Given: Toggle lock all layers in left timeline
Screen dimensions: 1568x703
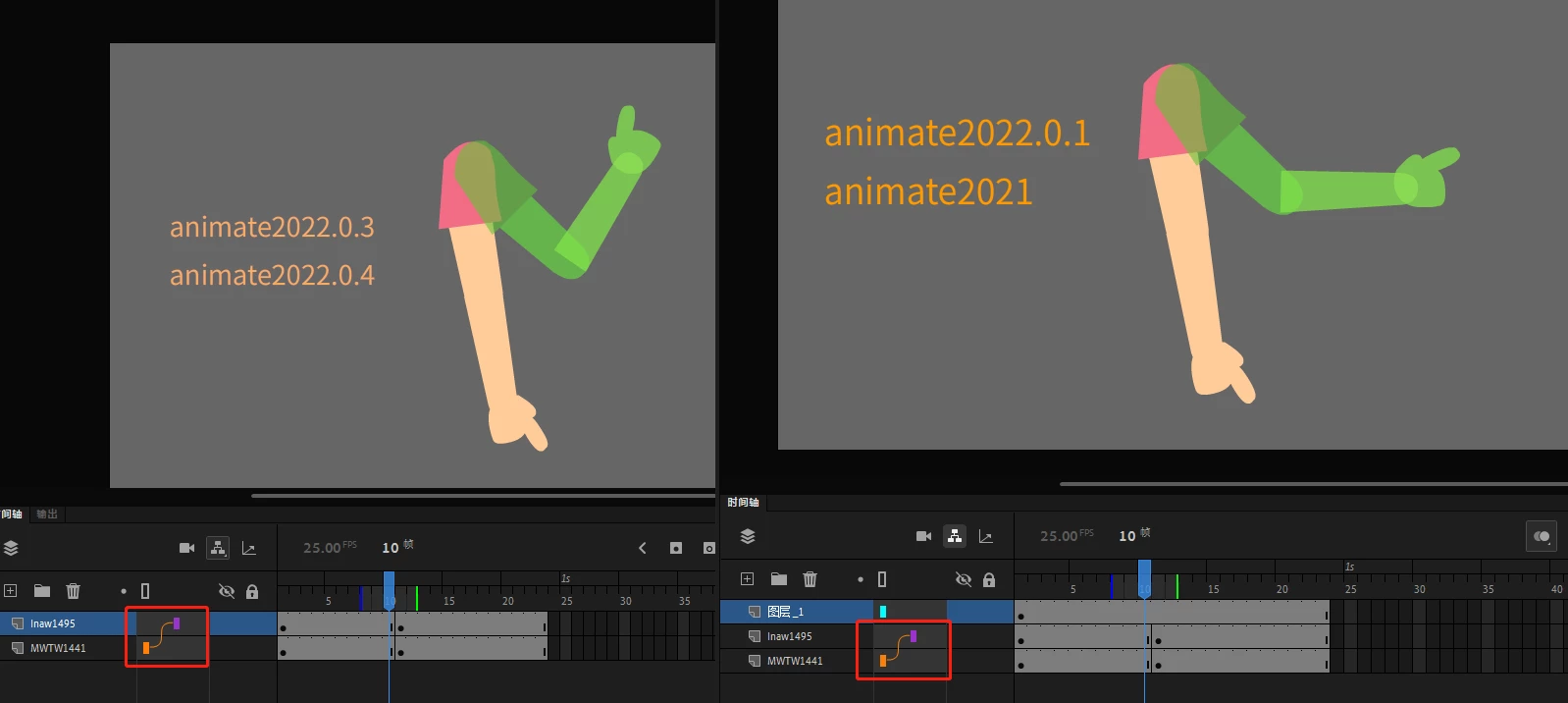Looking at the screenshot, I should coord(252,591).
